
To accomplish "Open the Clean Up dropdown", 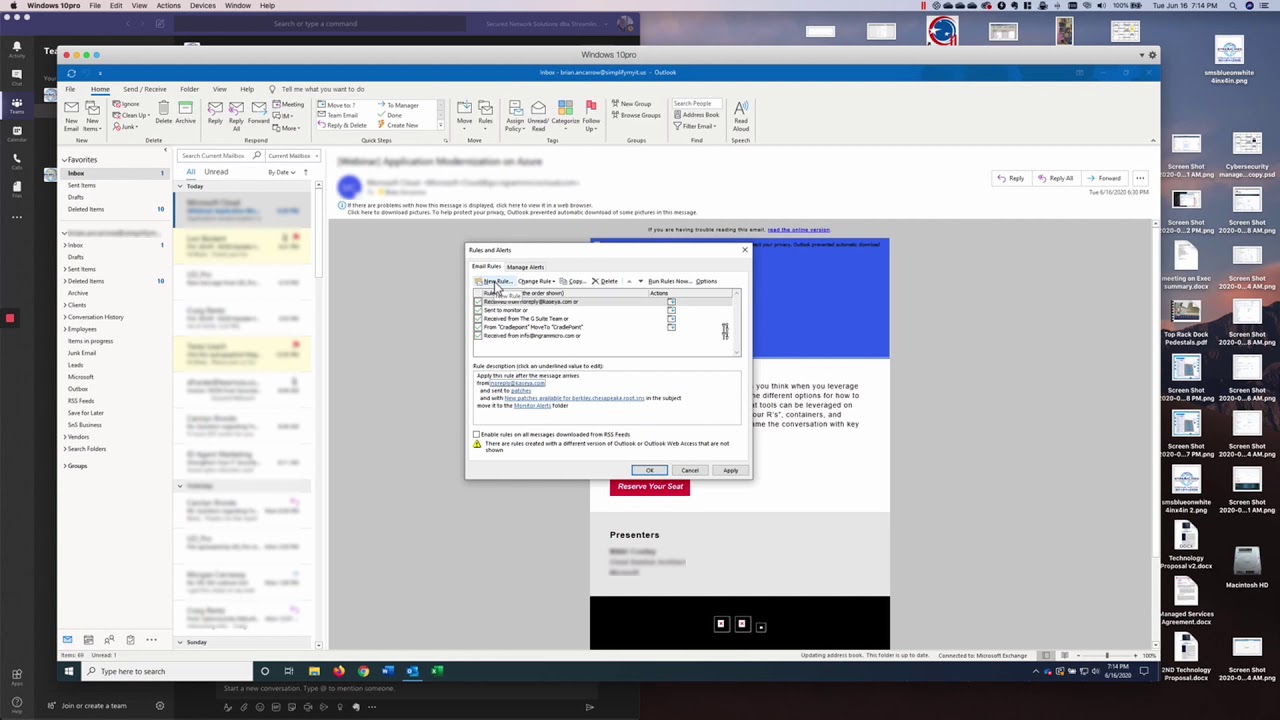I will pyautogui.click(x=131, y=115).
